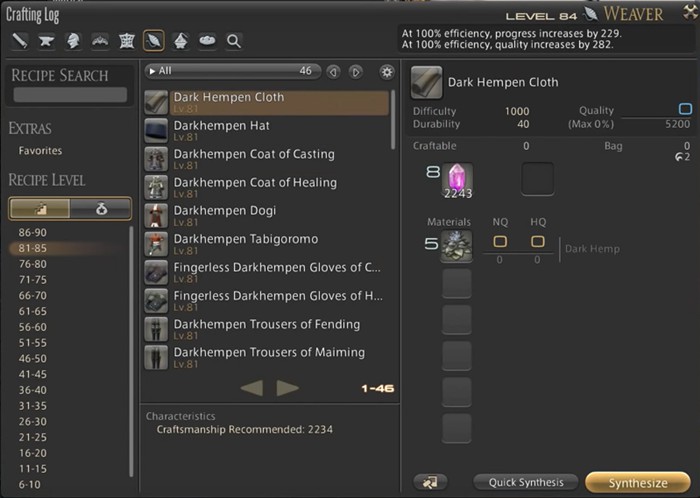Select the Alchemist class icon
This screenshot has height=498, width=700.
click(x=180, y=41)
